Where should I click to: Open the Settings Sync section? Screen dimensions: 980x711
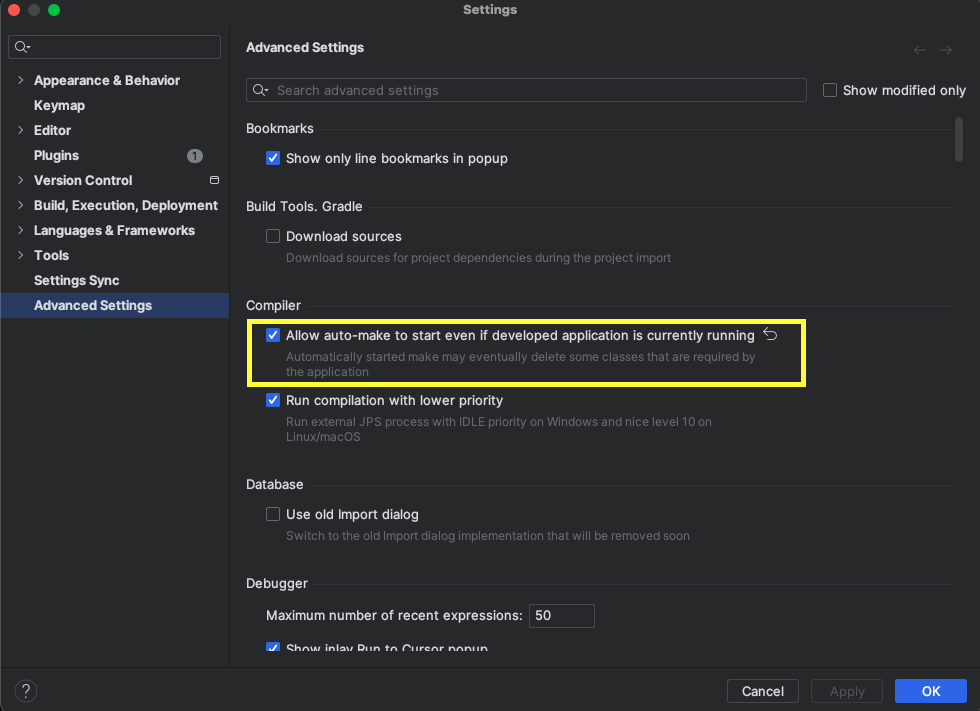(77, 280)
